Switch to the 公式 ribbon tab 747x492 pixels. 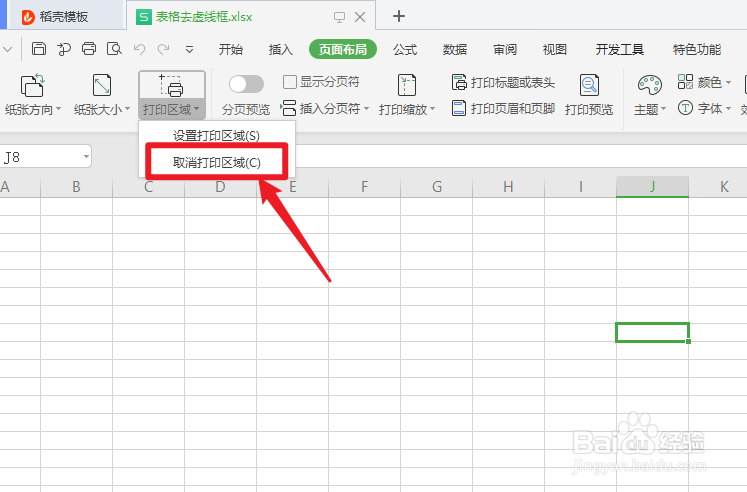tap(405, 50)
